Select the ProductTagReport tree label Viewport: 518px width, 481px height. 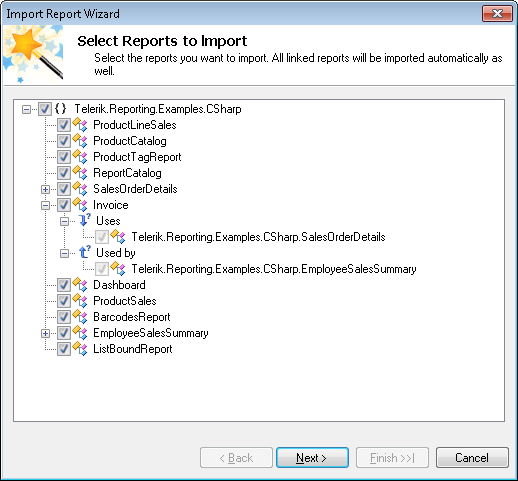click(137, 157)
